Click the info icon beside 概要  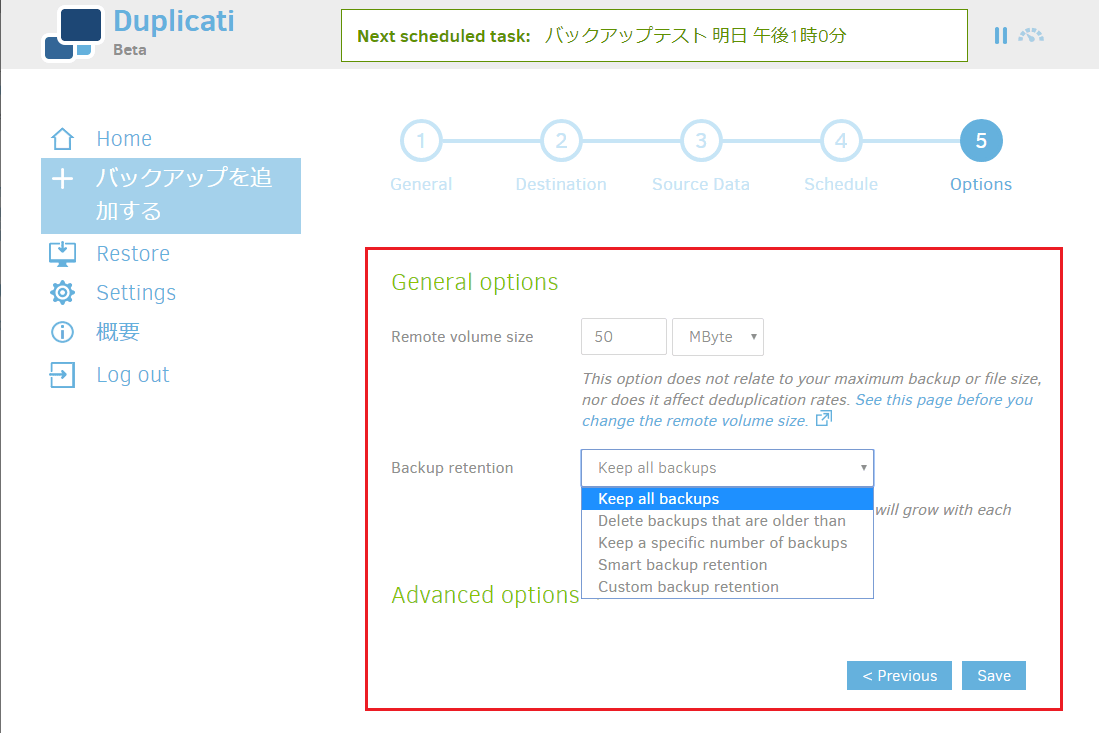[x=62, y=331]
